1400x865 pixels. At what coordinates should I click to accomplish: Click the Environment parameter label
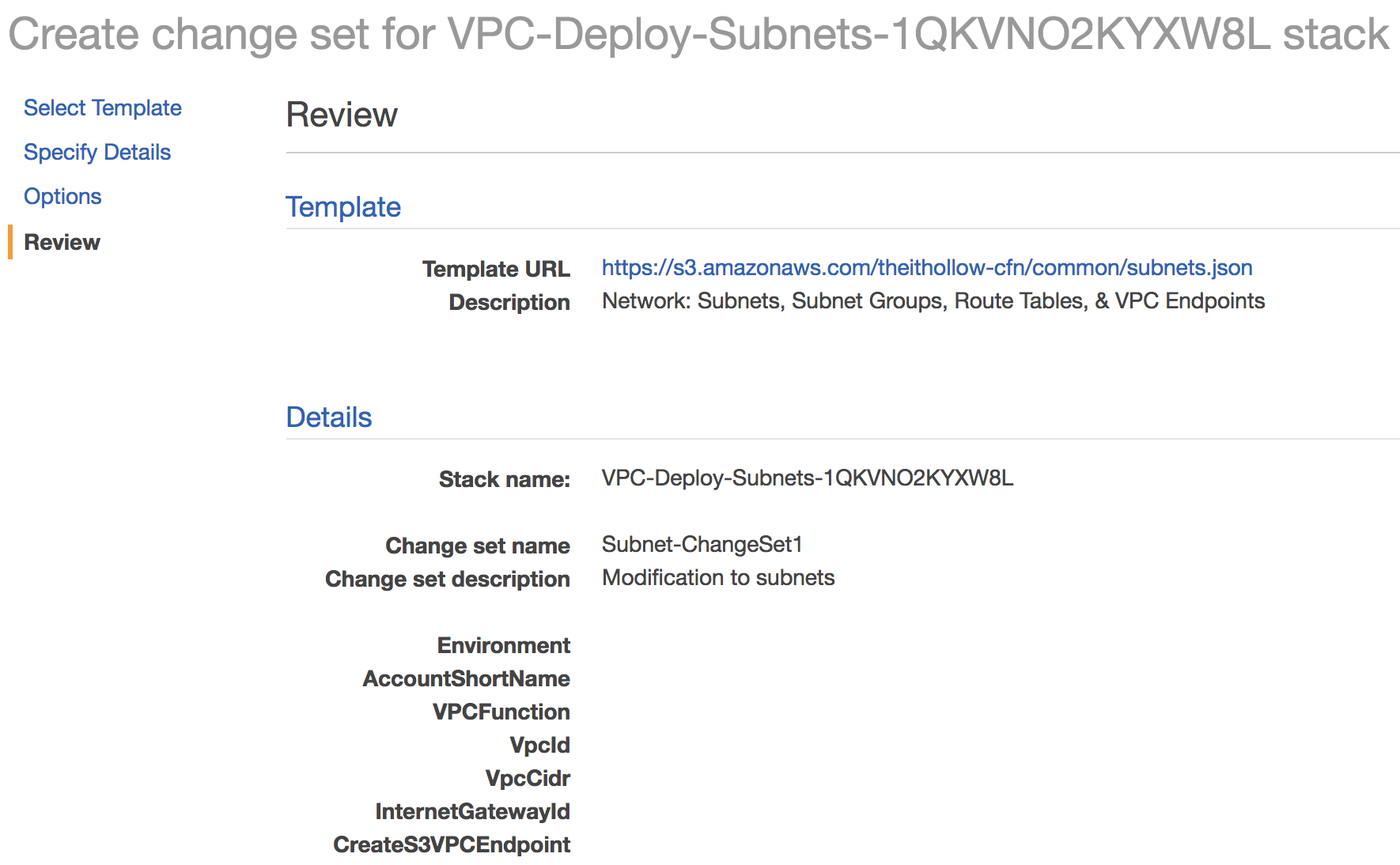click(x=503, y=646)
